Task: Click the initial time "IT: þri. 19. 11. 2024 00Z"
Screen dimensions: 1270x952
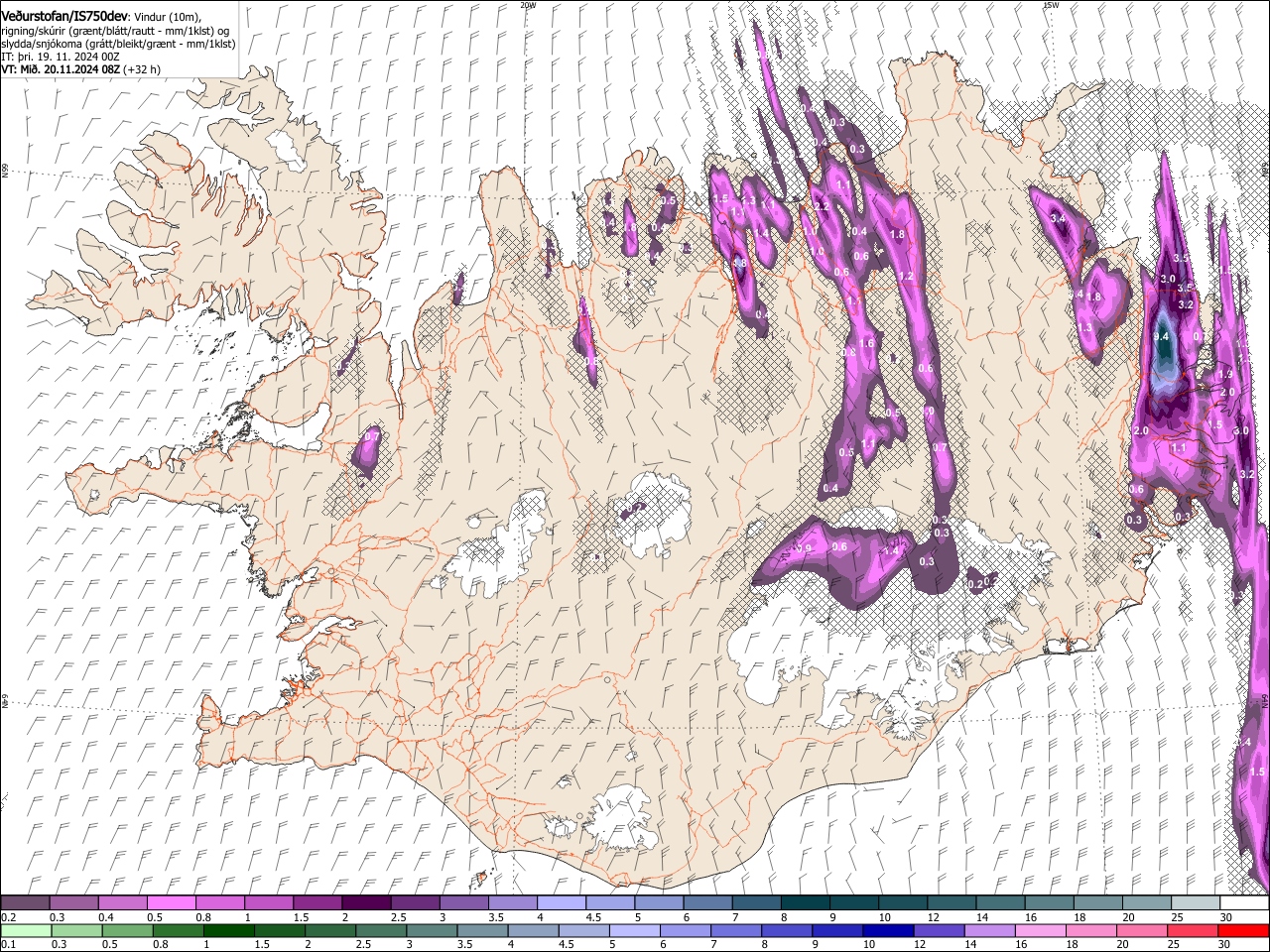Action: [x=60, y=57]
